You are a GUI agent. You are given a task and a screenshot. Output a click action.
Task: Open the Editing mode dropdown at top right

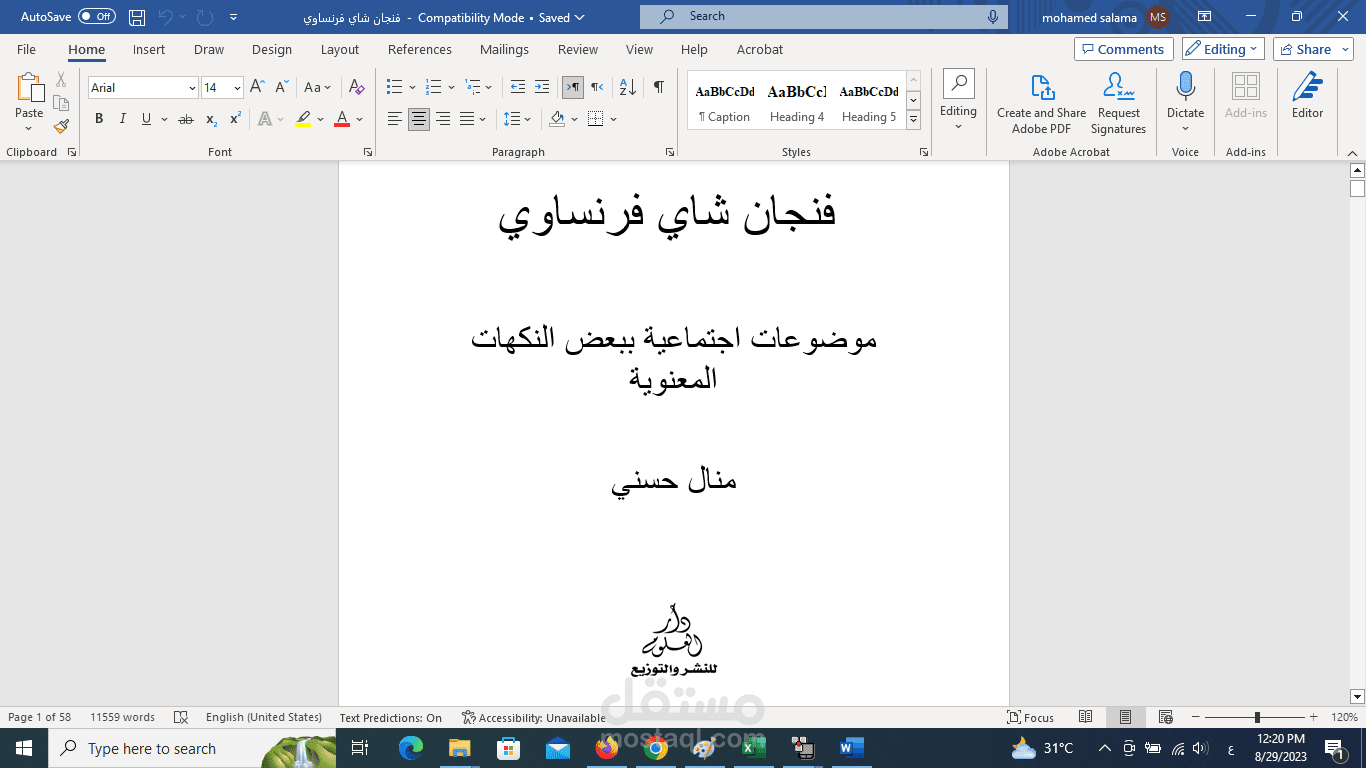point(1223,49)
